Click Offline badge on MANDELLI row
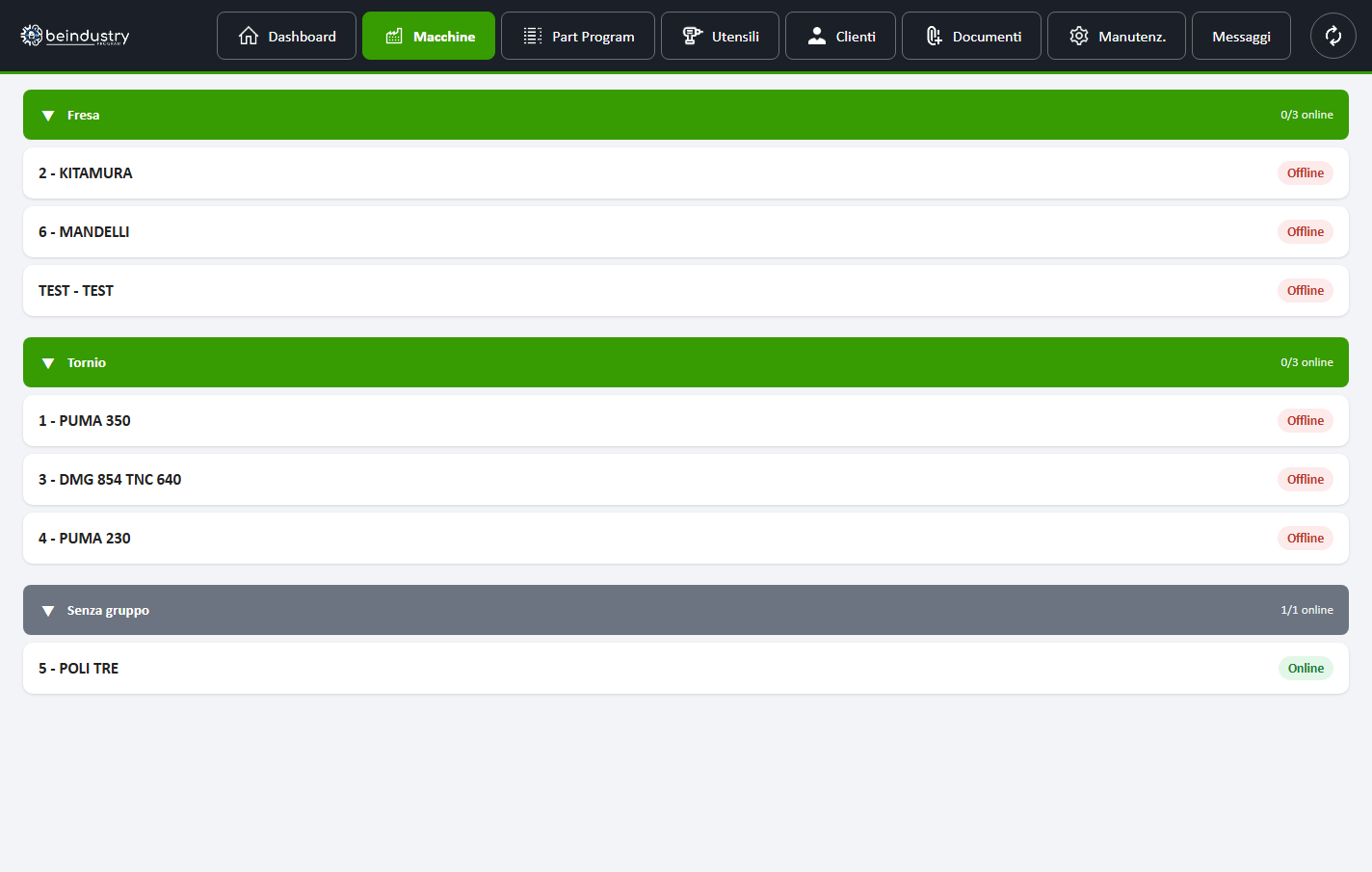 click(1306, 232)
